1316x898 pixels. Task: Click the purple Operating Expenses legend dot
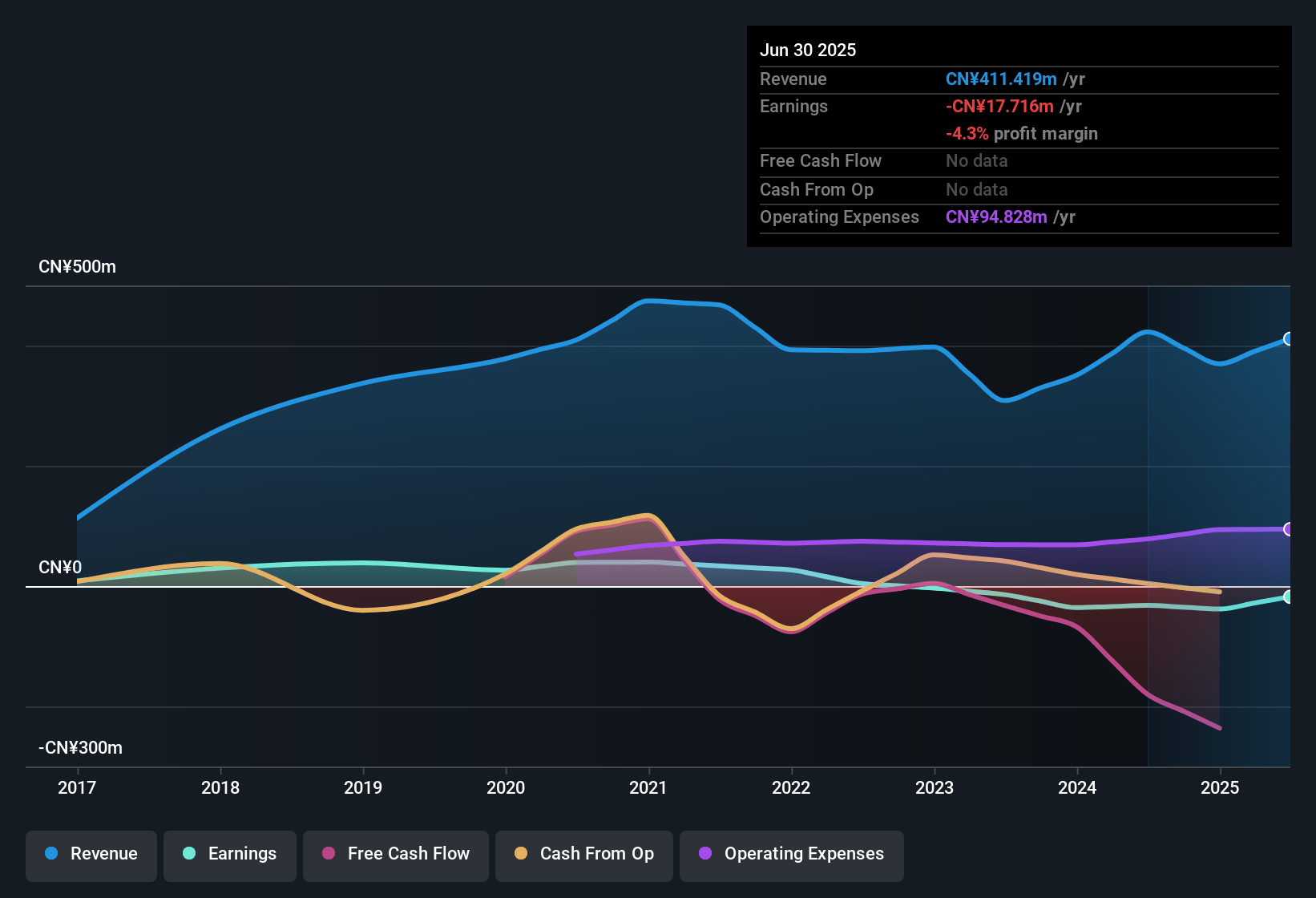point(705,853)
